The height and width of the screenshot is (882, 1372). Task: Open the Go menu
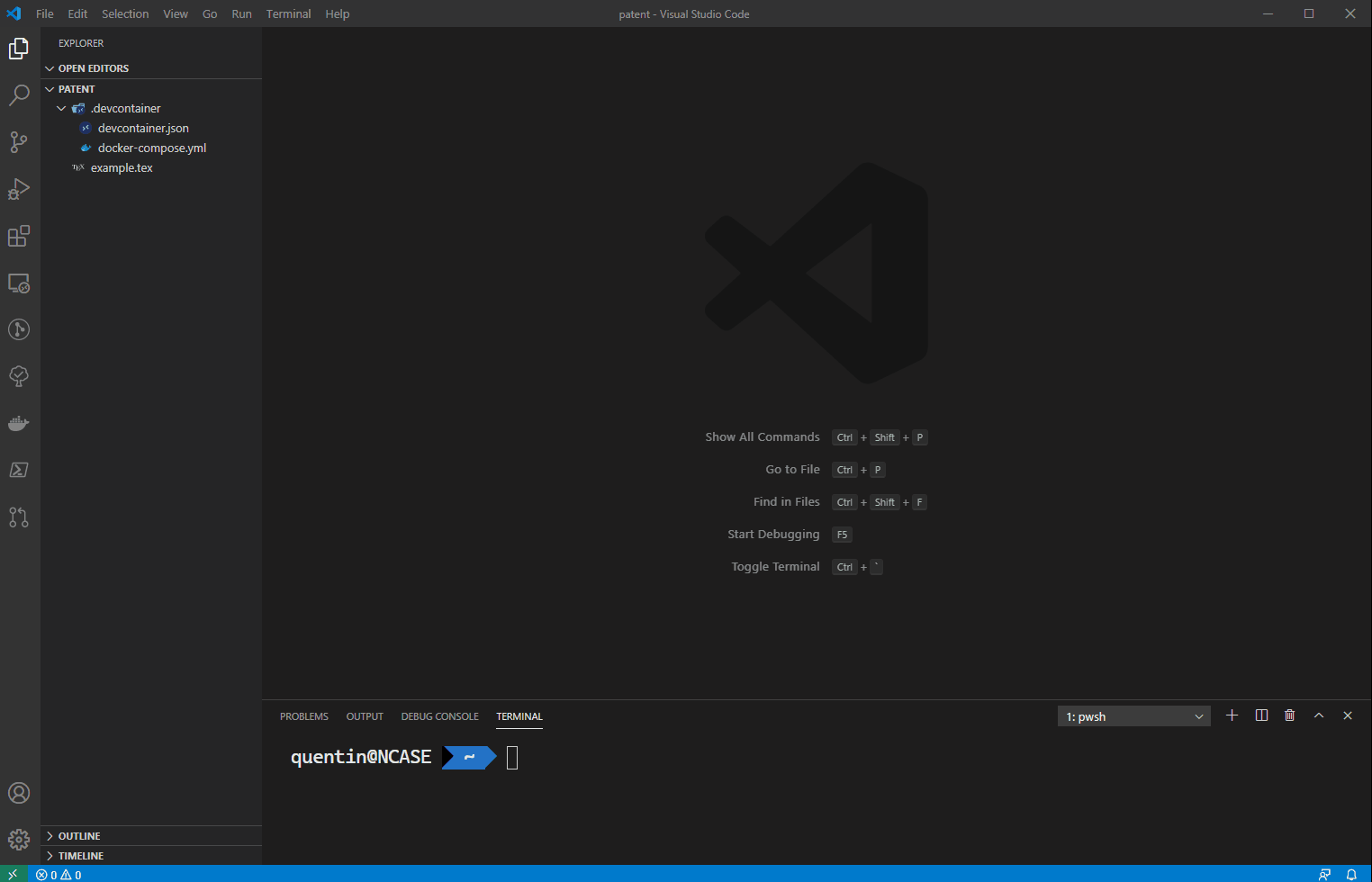(210, 13)
